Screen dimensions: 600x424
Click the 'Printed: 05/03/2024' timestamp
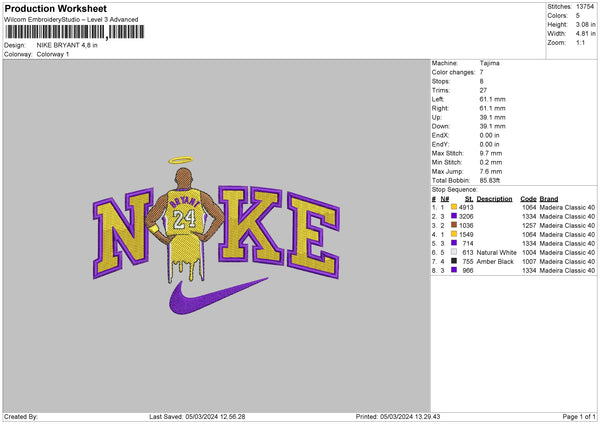click(x=398, y=416)
